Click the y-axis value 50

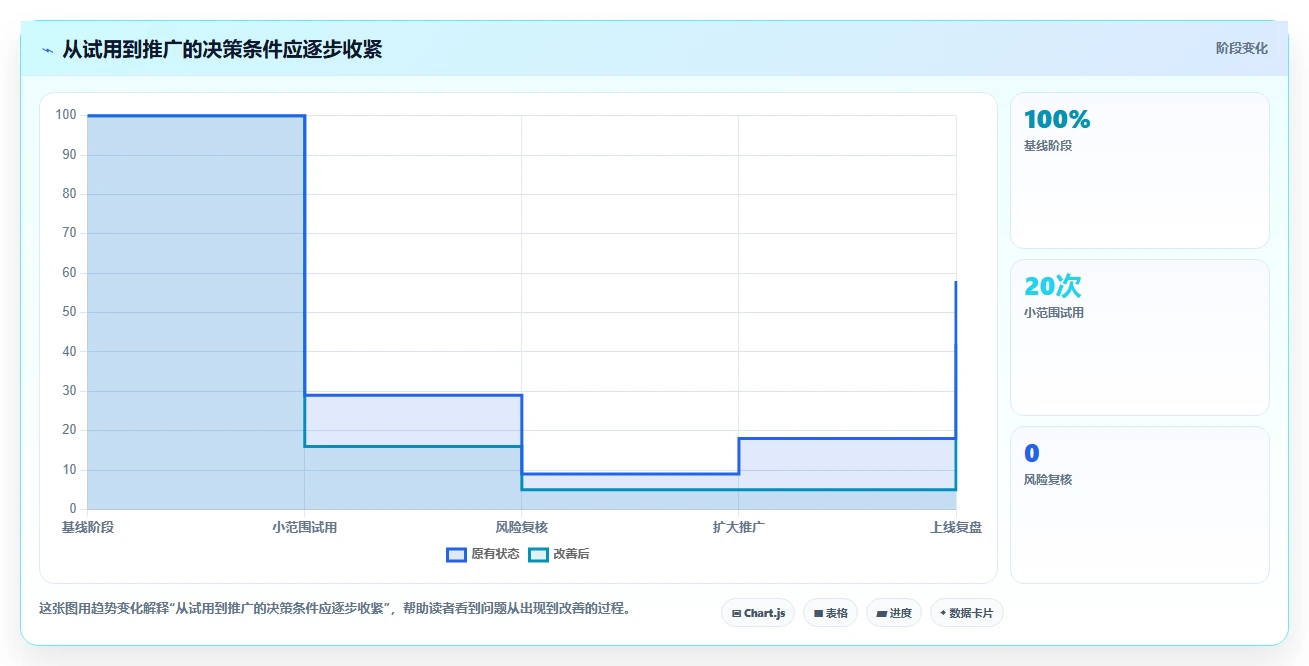click(70, 312)
